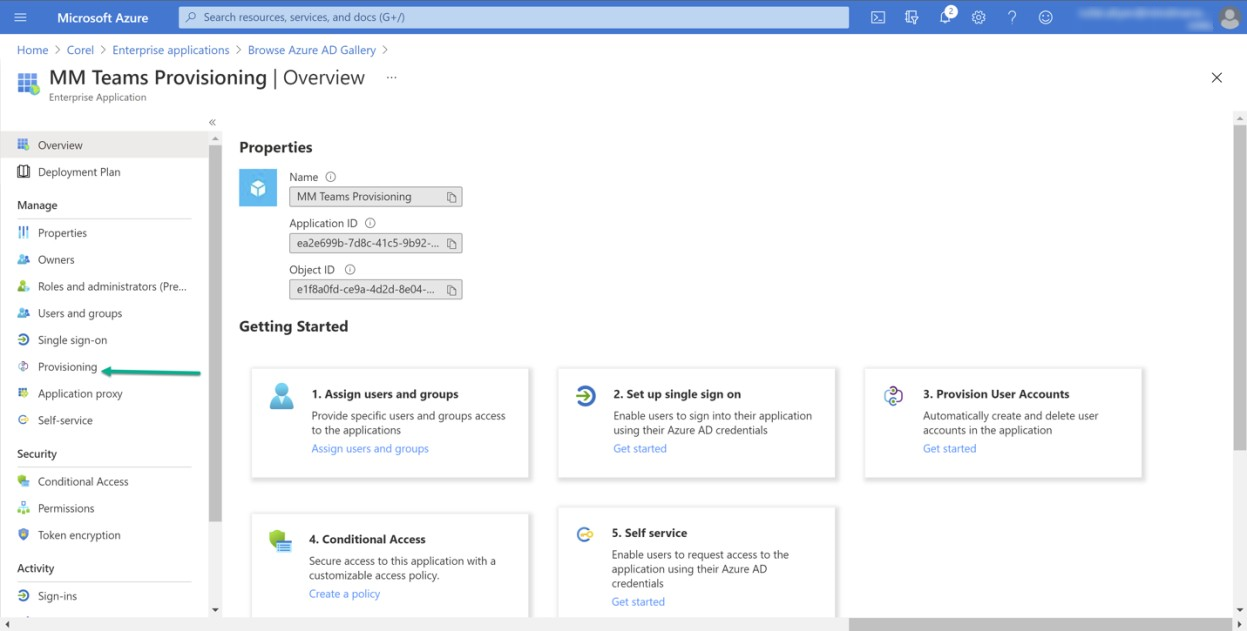Click the main content vertical scrollbar
1247x631 pixels.
tap(1240, 288)
